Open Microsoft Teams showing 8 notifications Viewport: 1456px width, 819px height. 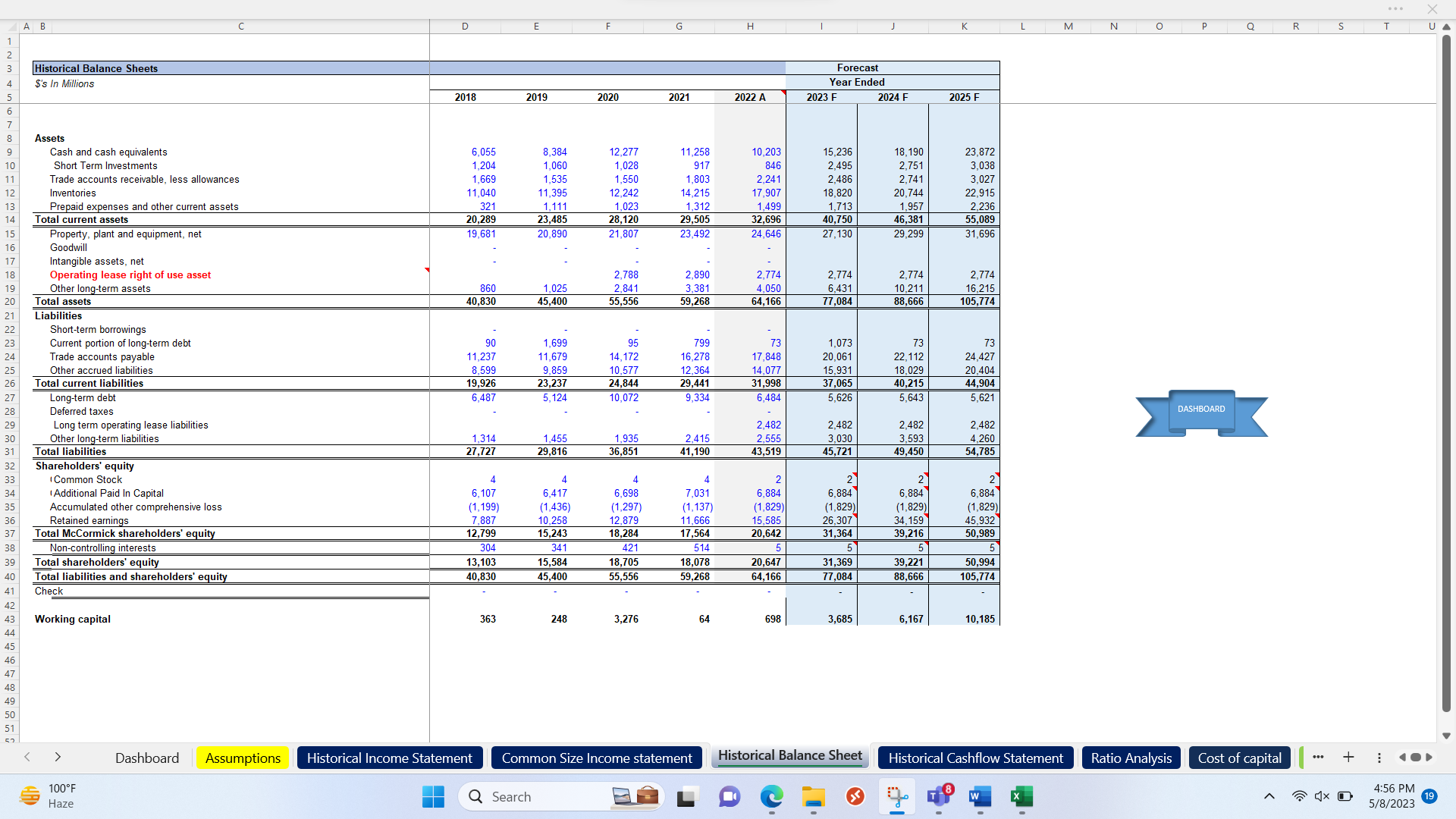(939, 797)
